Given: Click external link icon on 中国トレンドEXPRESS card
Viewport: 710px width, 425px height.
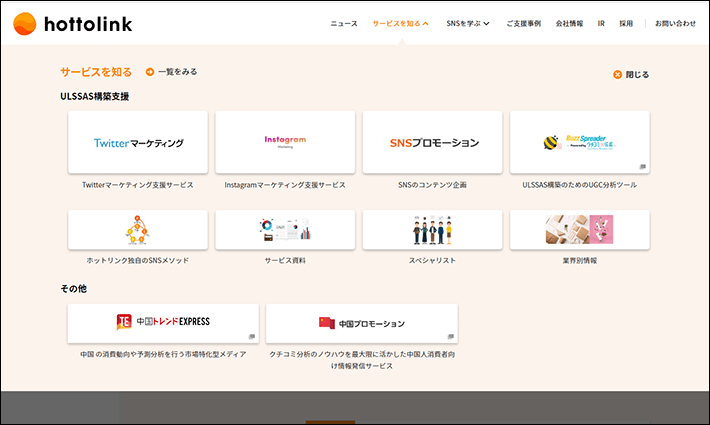Looking at the screenshot, I should tap(252, 336).
